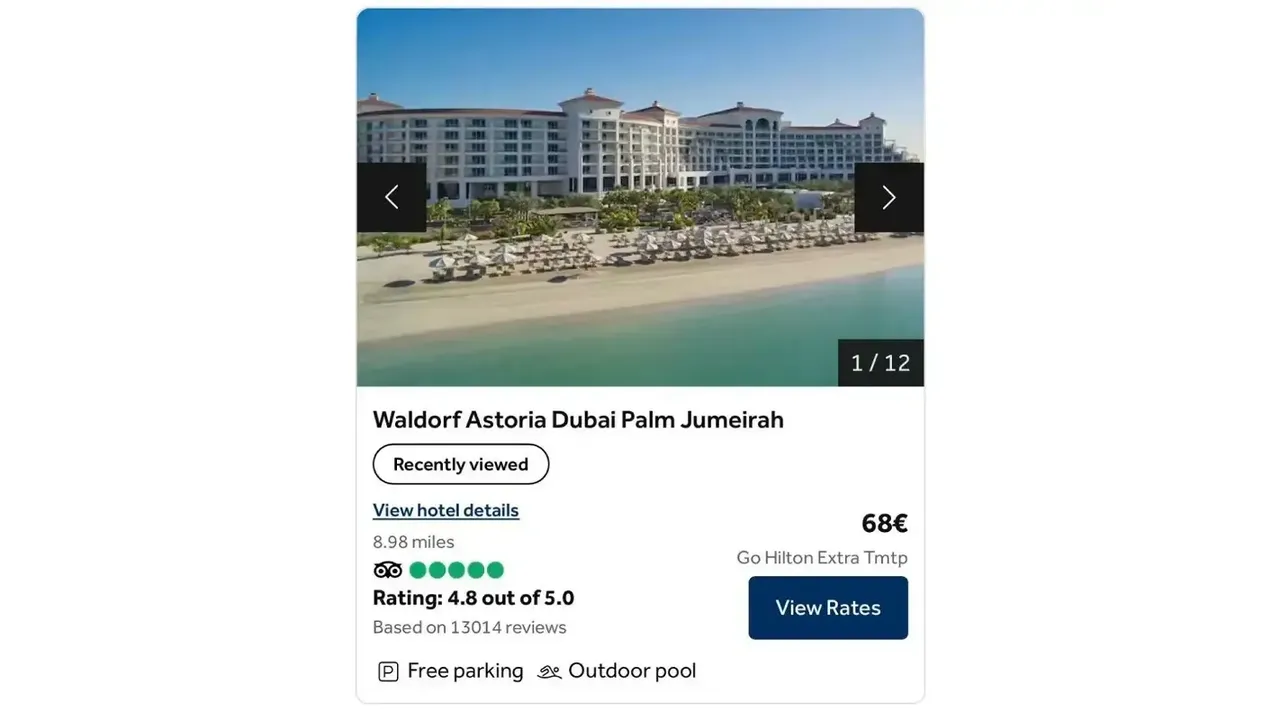1280x720 pixels.
Task: Click the free parking P icon
Action: 388,672
